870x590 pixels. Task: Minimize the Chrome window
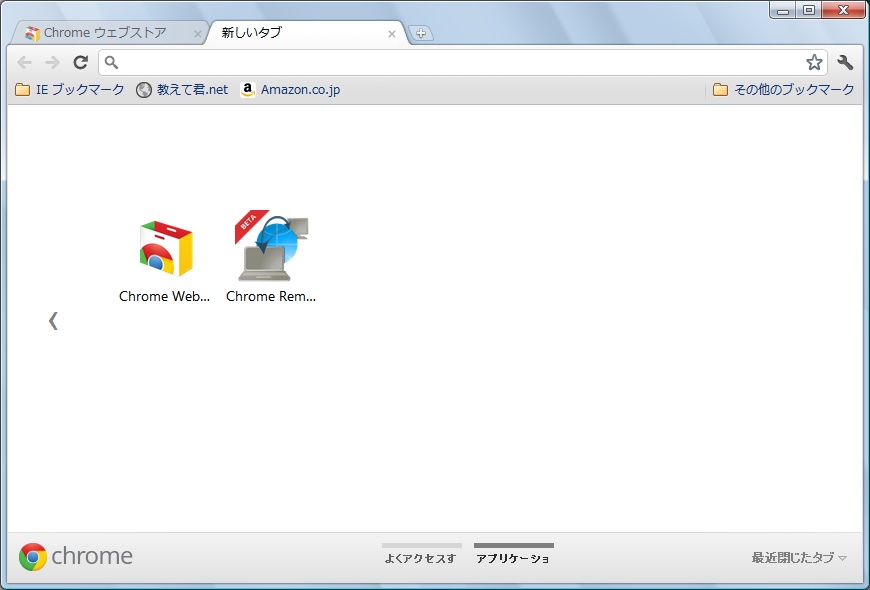[783, 10]
